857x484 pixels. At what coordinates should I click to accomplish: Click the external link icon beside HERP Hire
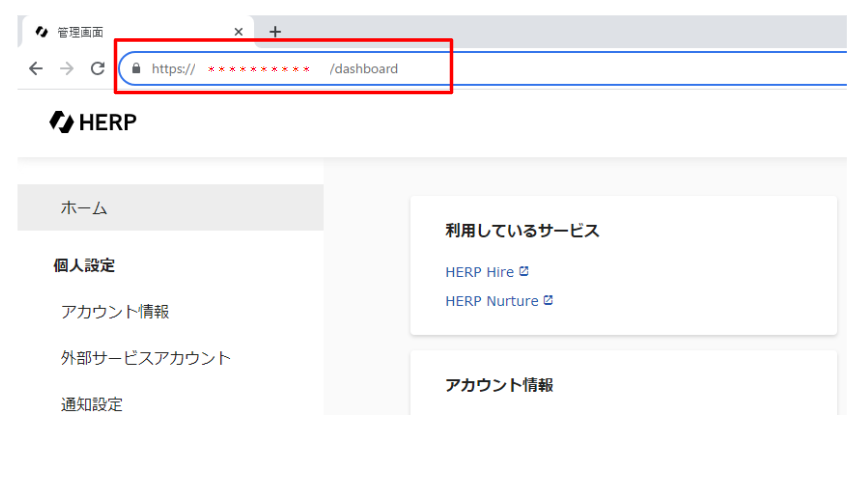coord(523,271)
